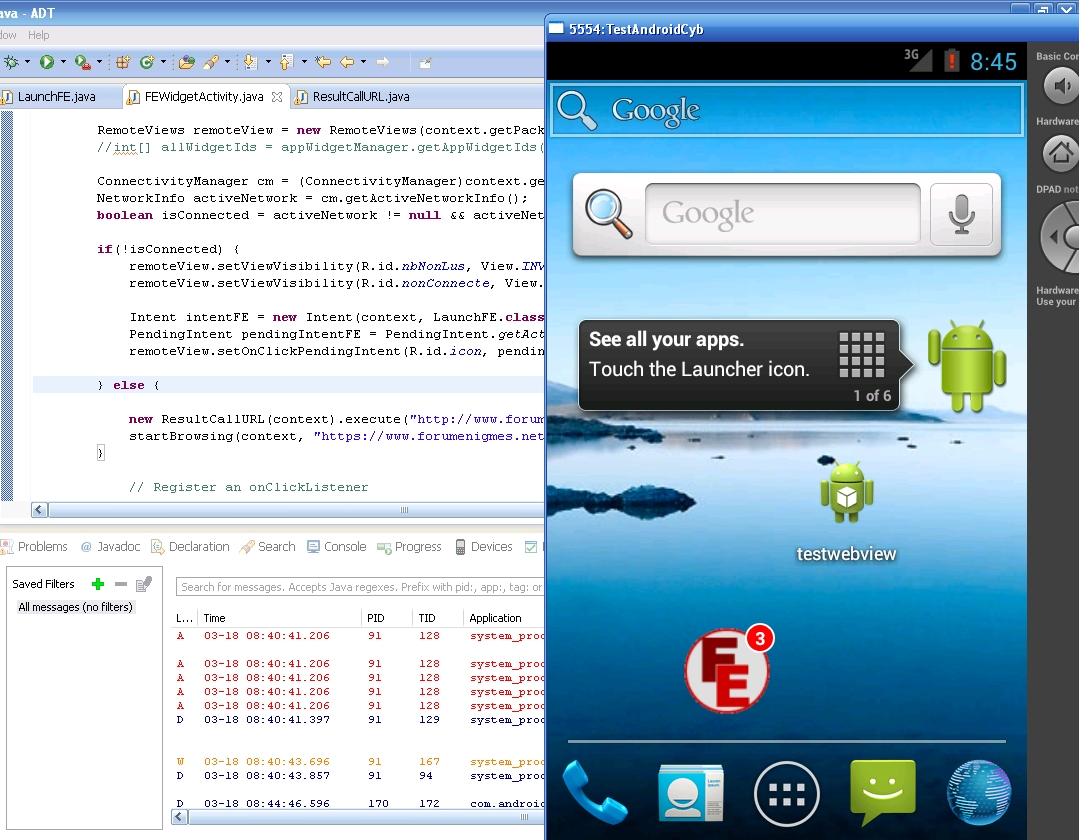
Task: Open the External Tools dropdown arrow
Action: point(100,62)
